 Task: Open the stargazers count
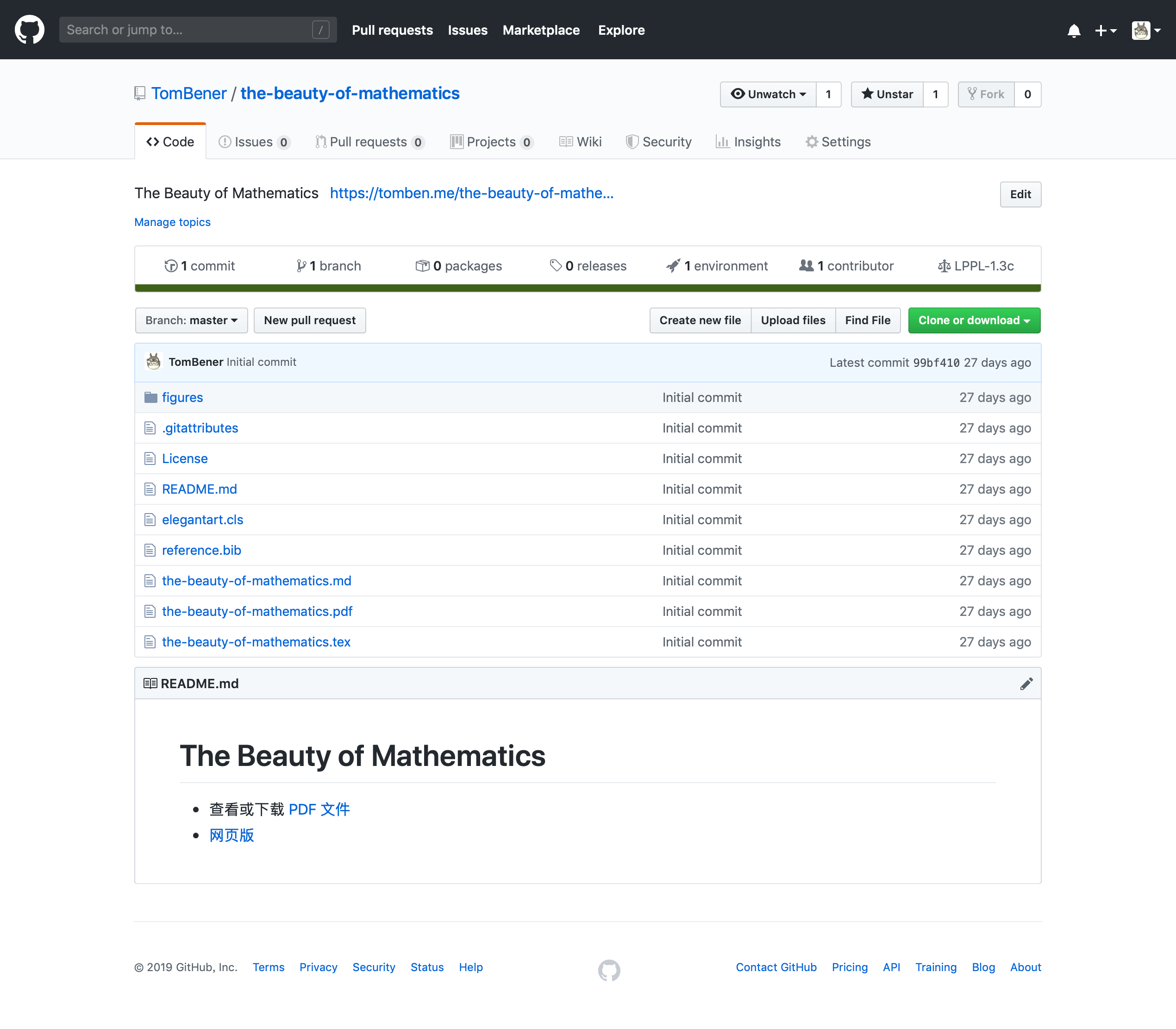pos(936,94)
